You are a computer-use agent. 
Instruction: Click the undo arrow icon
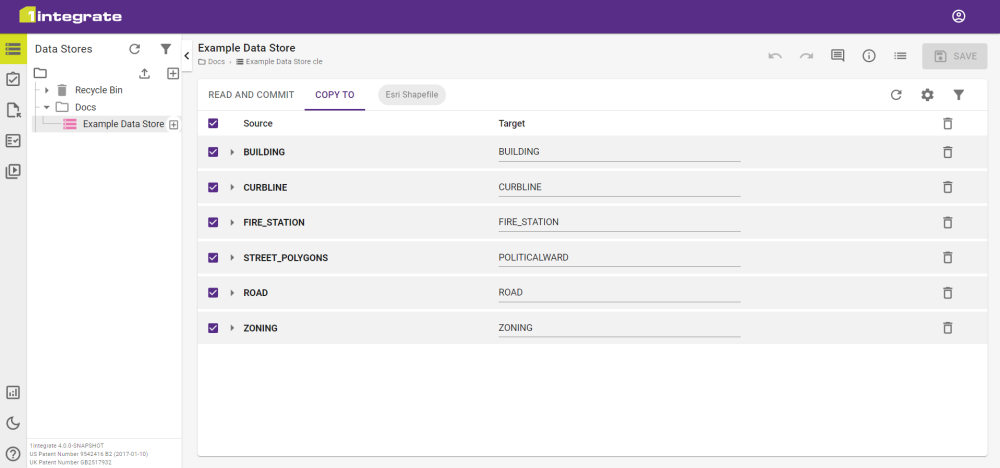click(x=775, y=56)
